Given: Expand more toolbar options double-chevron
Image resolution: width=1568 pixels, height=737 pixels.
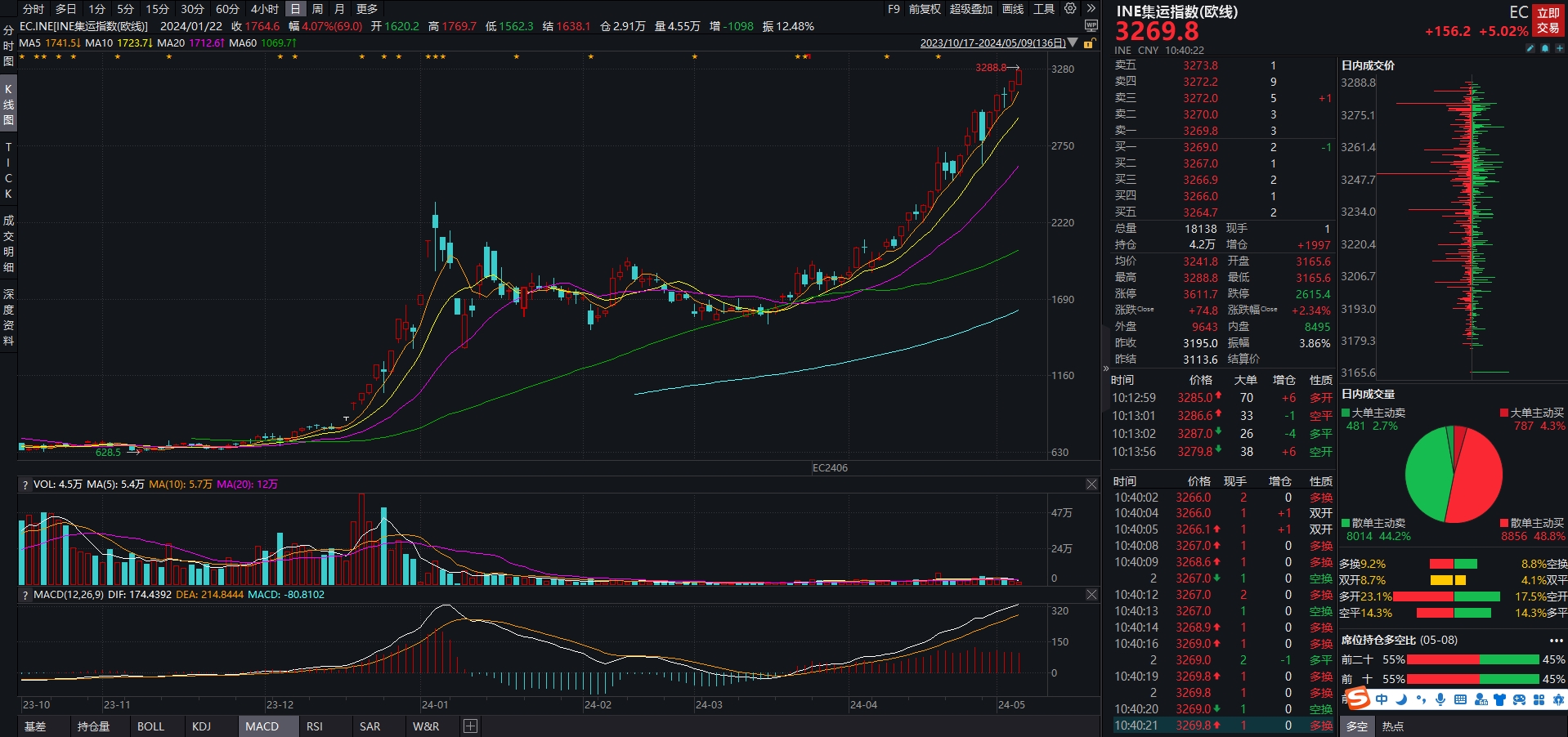Looking at the screenshot, I should coord(1091,9).
